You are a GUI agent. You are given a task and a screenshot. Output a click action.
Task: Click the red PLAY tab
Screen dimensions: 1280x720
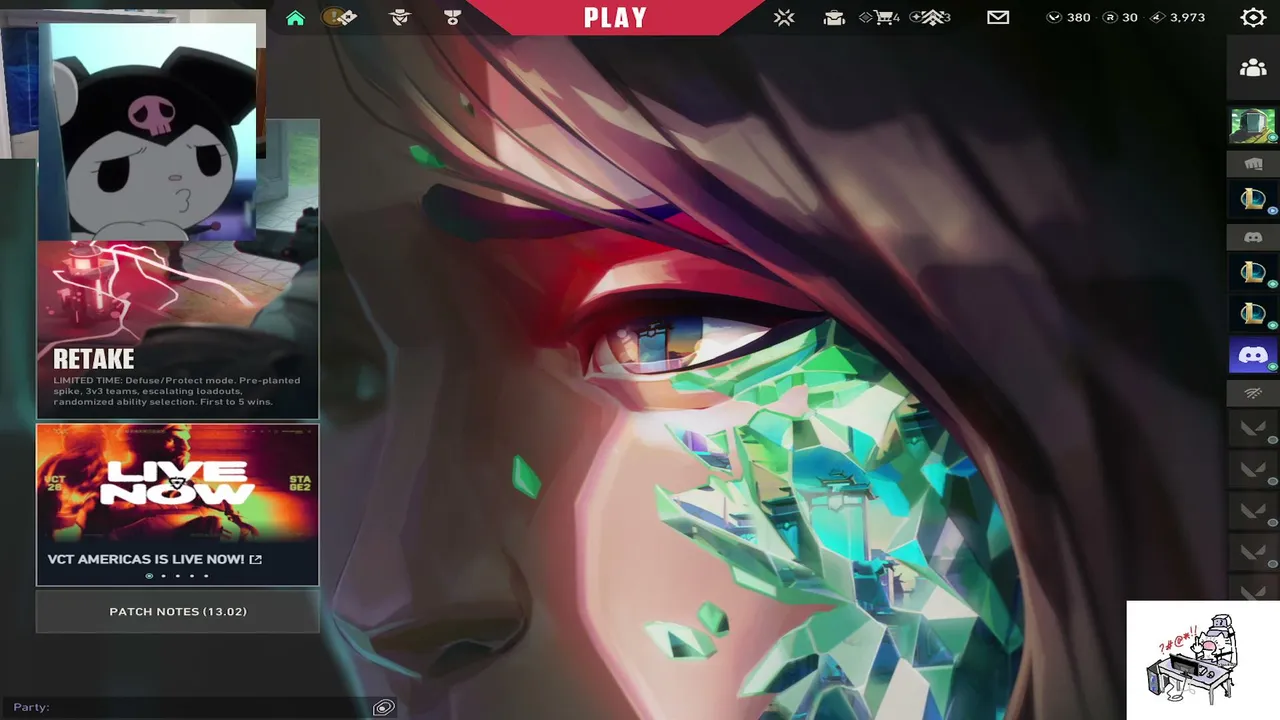pos(615,17)
